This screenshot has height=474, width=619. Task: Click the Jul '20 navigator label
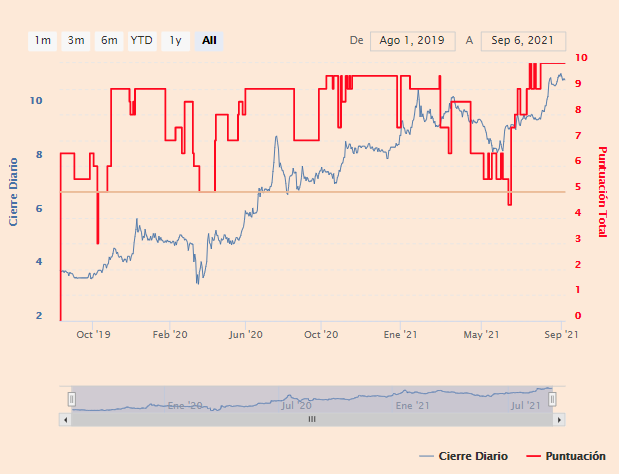pos(296,406)
